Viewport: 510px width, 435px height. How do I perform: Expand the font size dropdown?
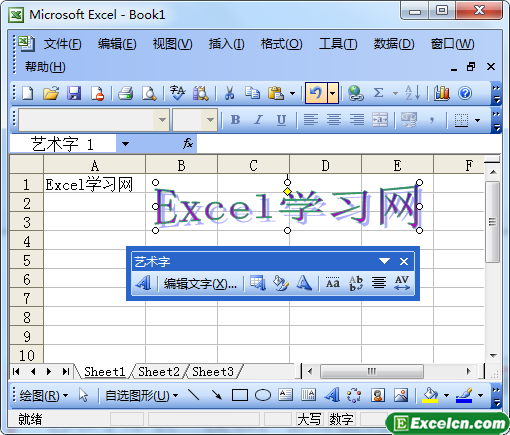[210, 120]
